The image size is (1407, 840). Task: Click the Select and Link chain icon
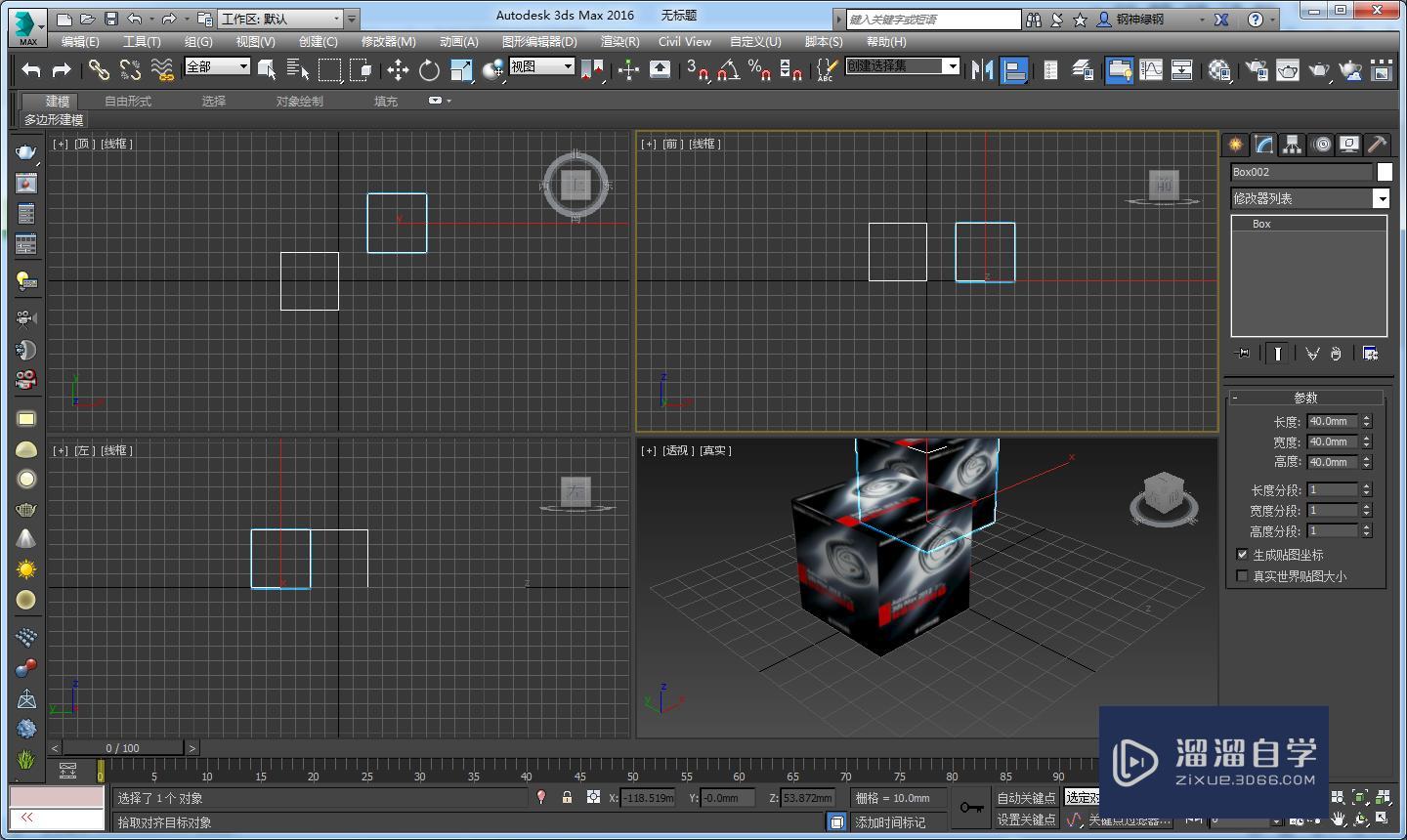(x=99, y=69)
